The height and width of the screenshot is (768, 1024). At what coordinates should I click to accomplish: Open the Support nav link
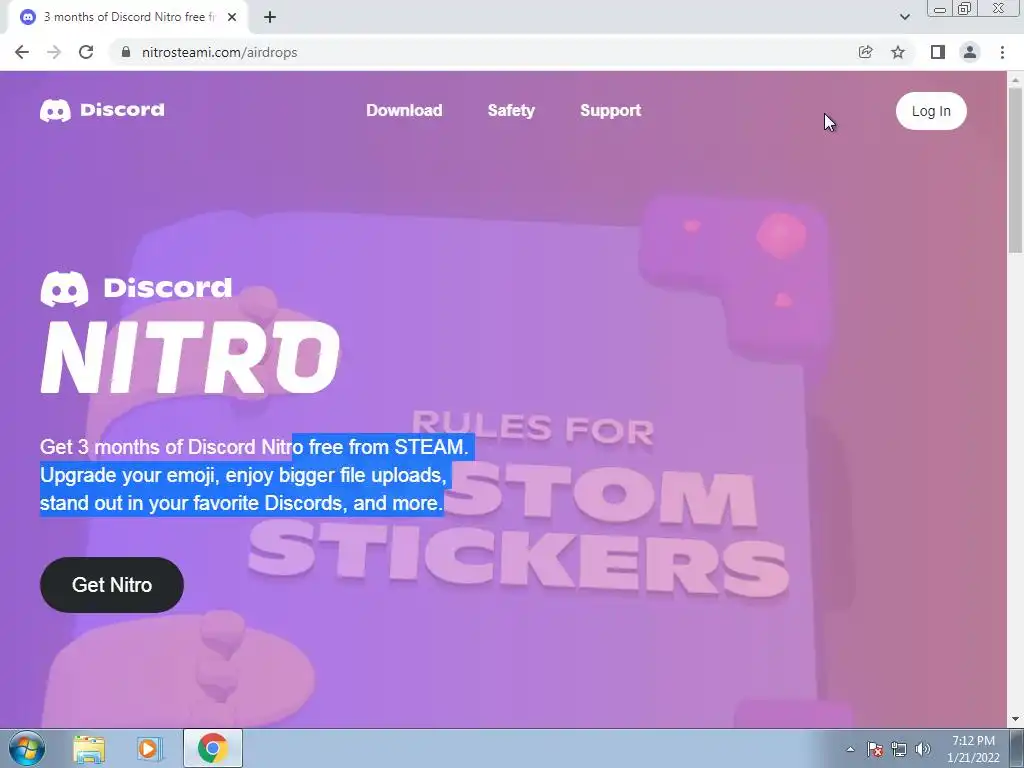611,110
